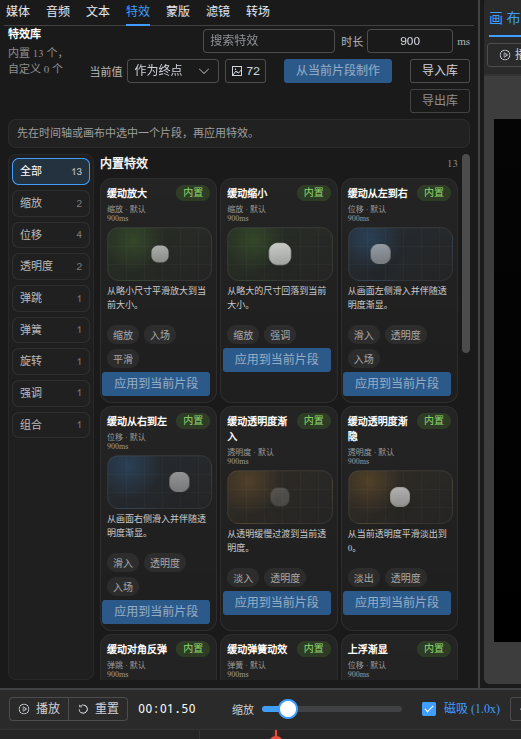
Task: Click 从当前片段制作 button
Action: click(x=338, y=71)
